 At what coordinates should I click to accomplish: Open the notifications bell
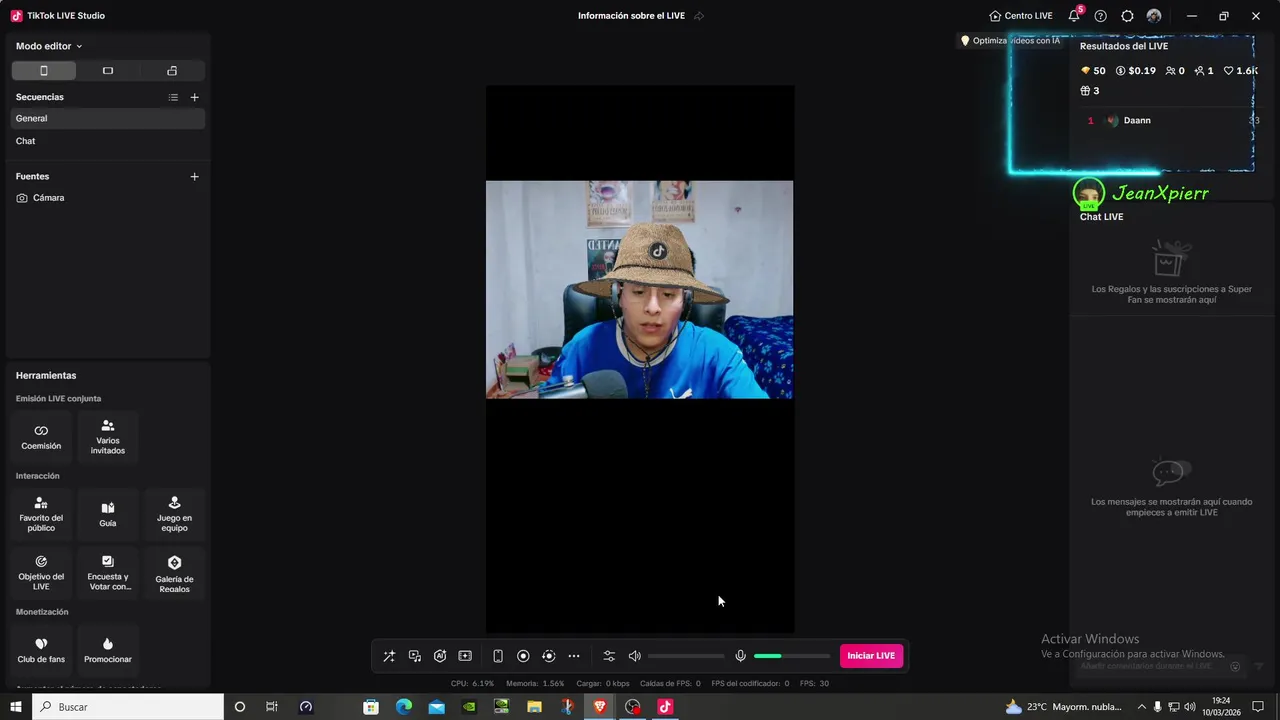point(1074,16)
